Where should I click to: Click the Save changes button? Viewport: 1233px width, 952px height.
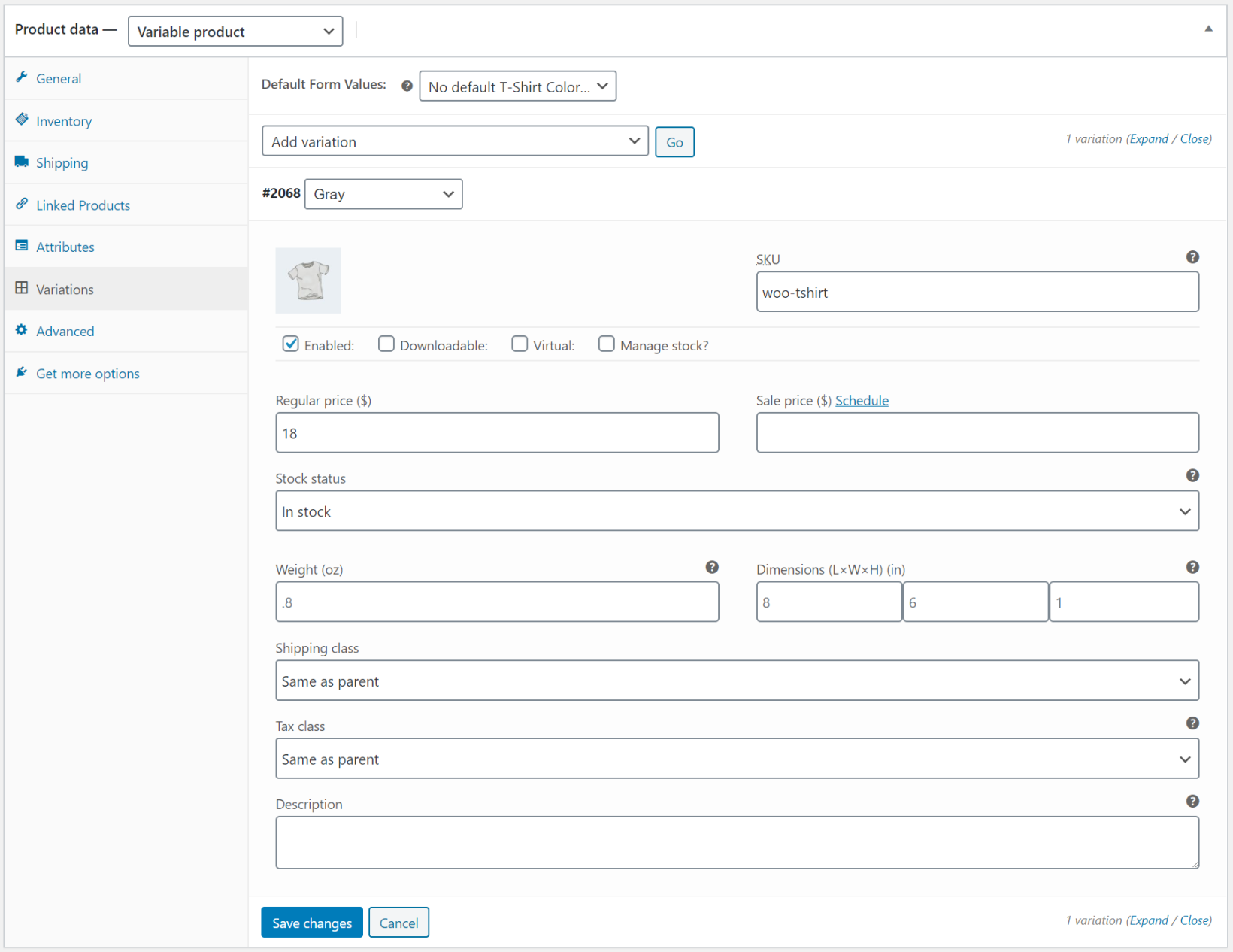pos(311,923)
